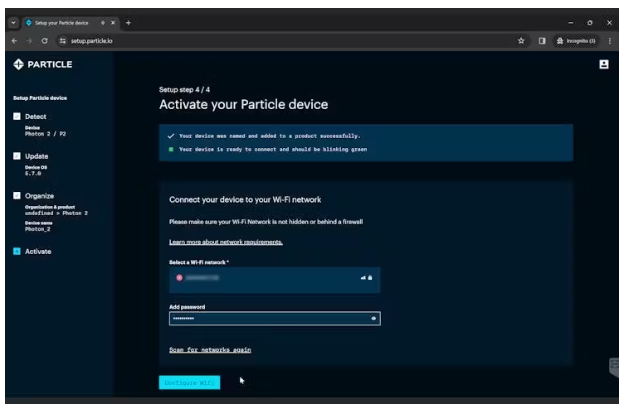Click the success checkmark icon
The image size is (627, 411).
coord(171,136)
